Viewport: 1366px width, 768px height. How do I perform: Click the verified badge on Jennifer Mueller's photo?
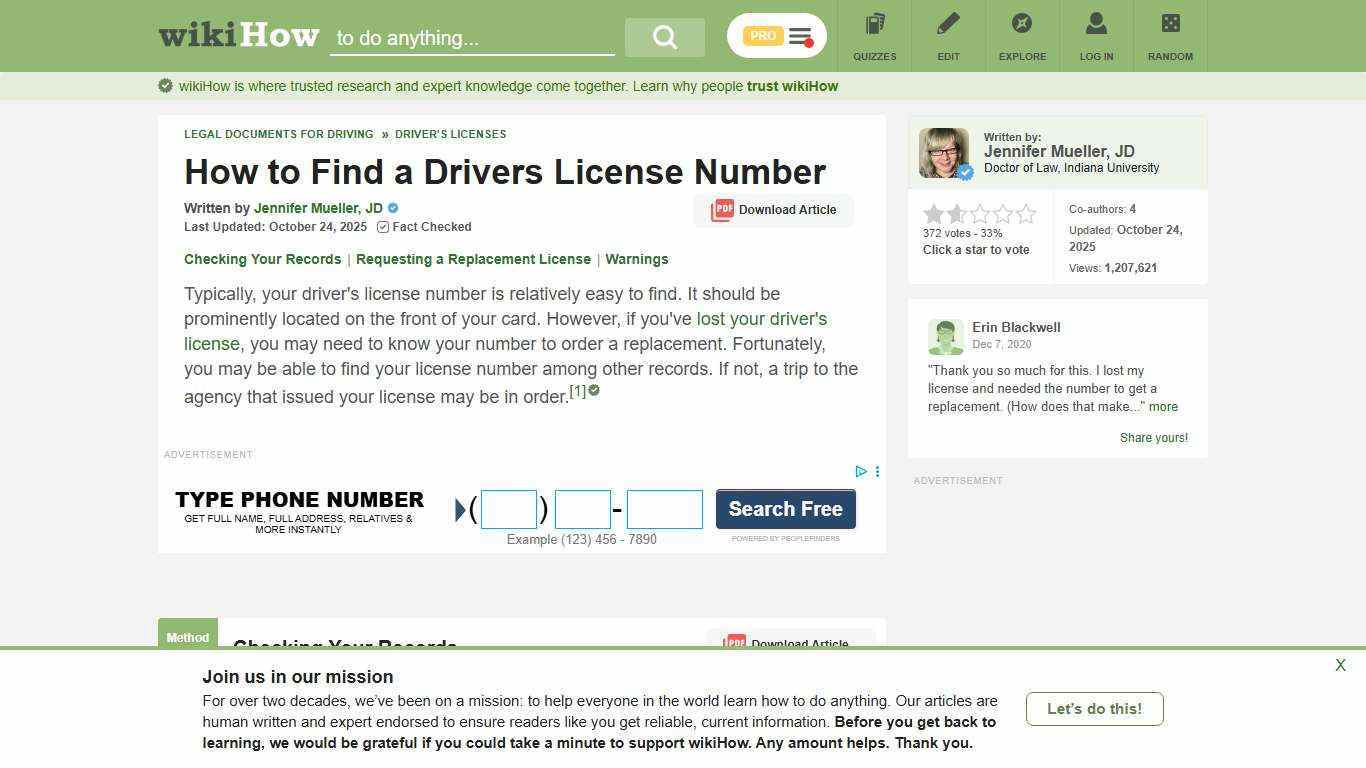tap(965, 171)
